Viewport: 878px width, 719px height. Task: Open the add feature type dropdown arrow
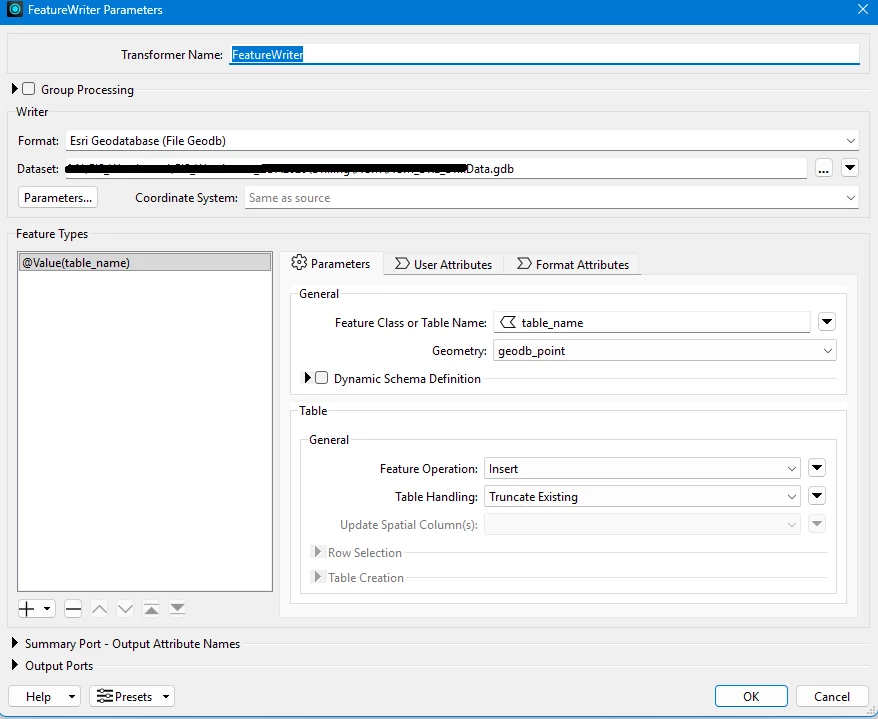[x=47, y=609]
